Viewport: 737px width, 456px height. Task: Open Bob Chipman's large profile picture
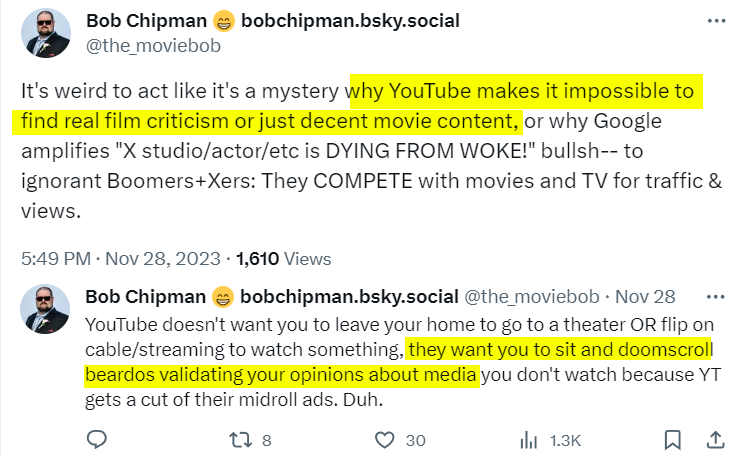pyautogui.click(x=45, y=33)
